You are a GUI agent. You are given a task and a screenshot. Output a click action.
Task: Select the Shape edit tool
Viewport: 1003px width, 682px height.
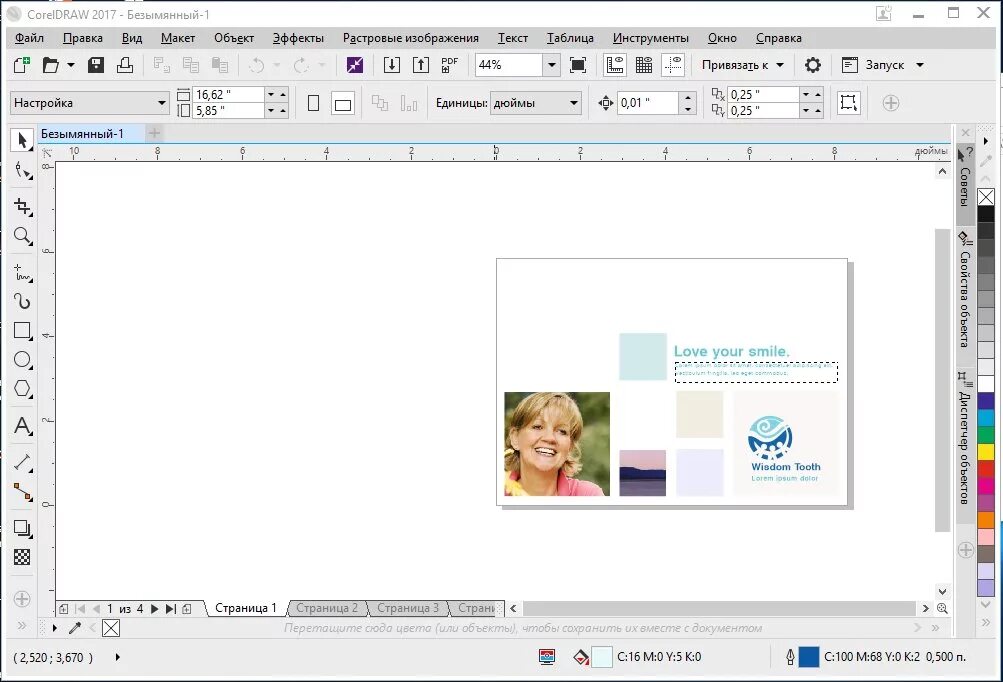22,170
